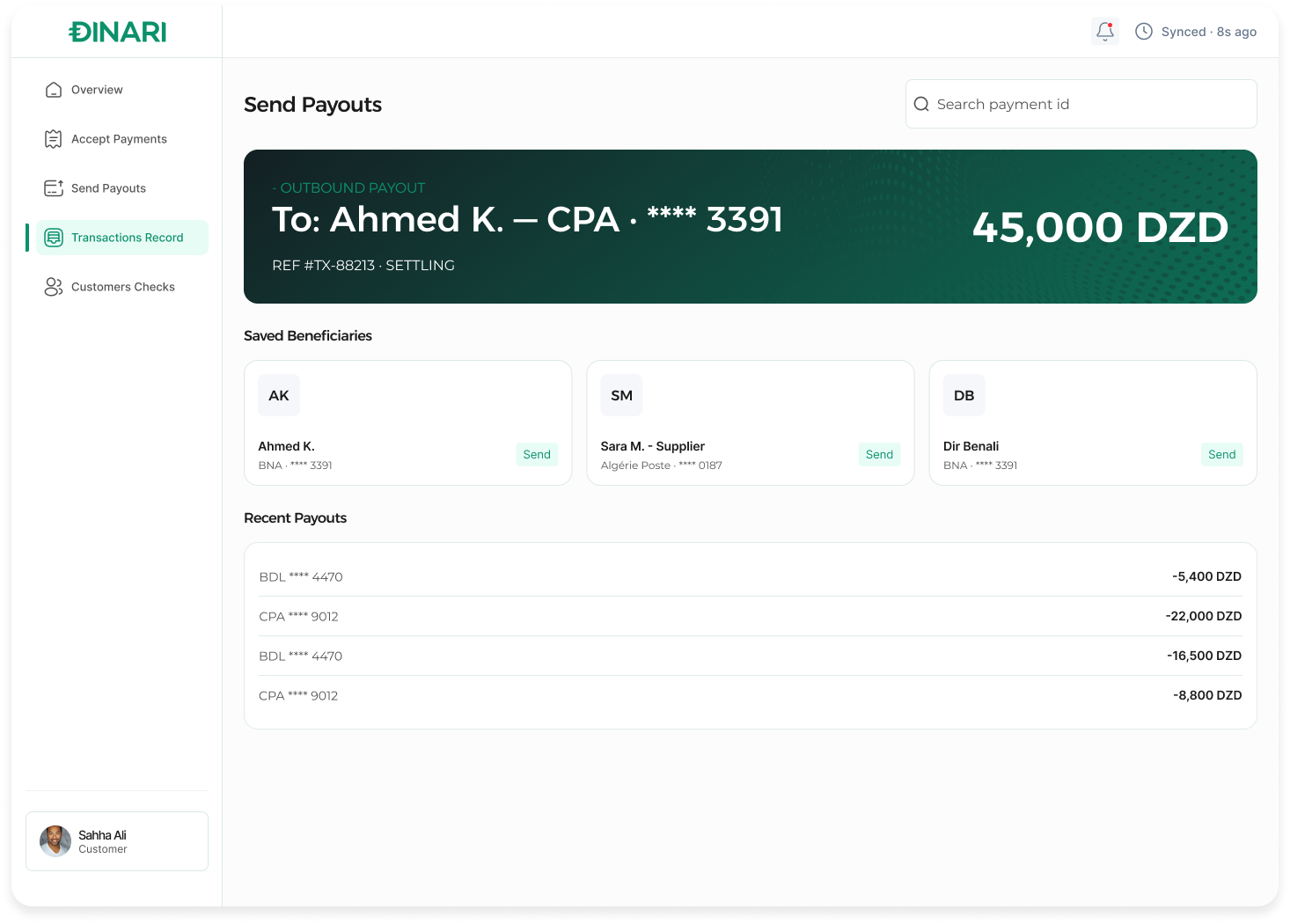Click the 45,000 DZD payout amount
This screenshot has height=924, width=1290.
pyautogui.click(x=1100, y=227)
